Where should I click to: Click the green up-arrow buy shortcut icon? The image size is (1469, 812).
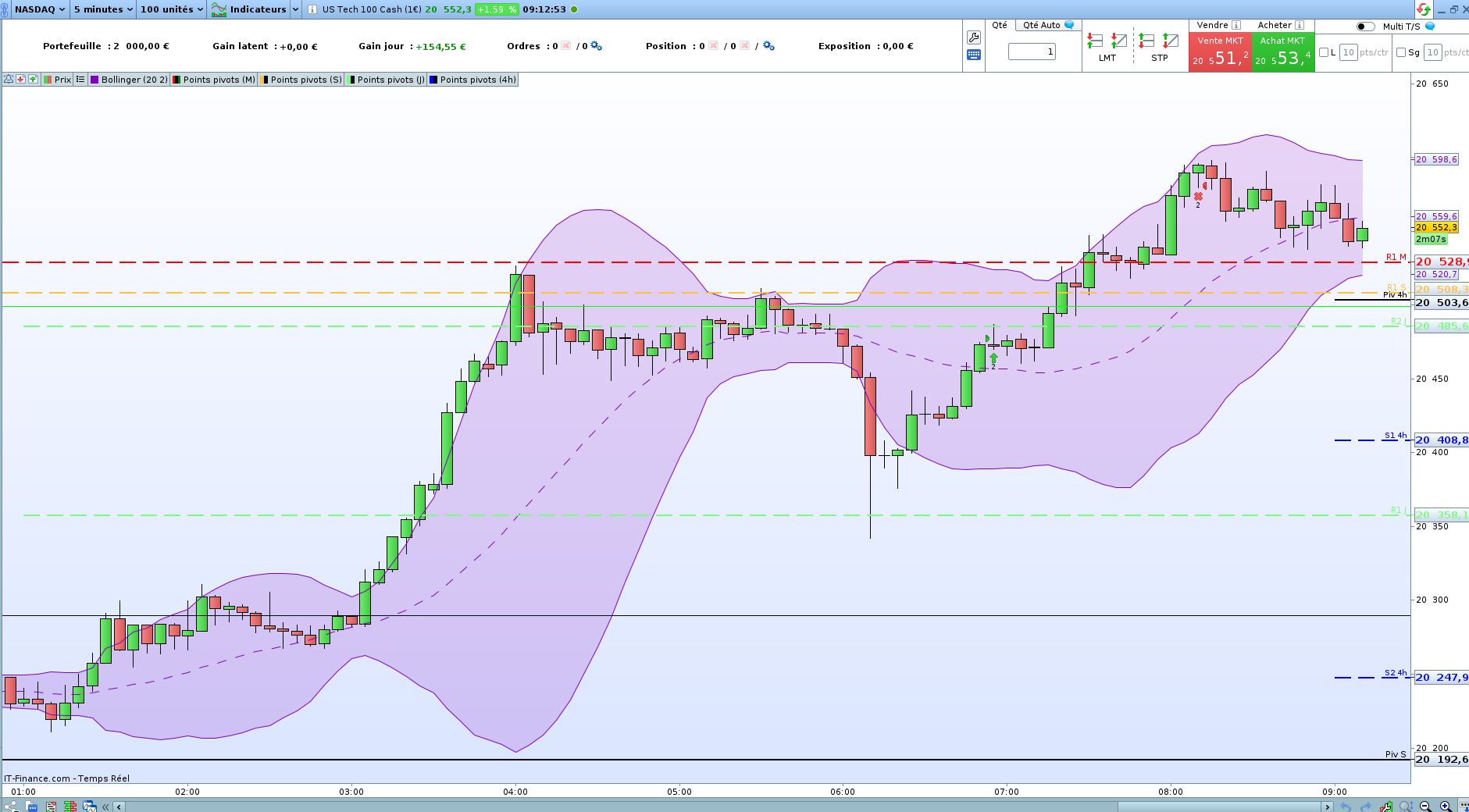pyautogui.click(x=33, y=80)
